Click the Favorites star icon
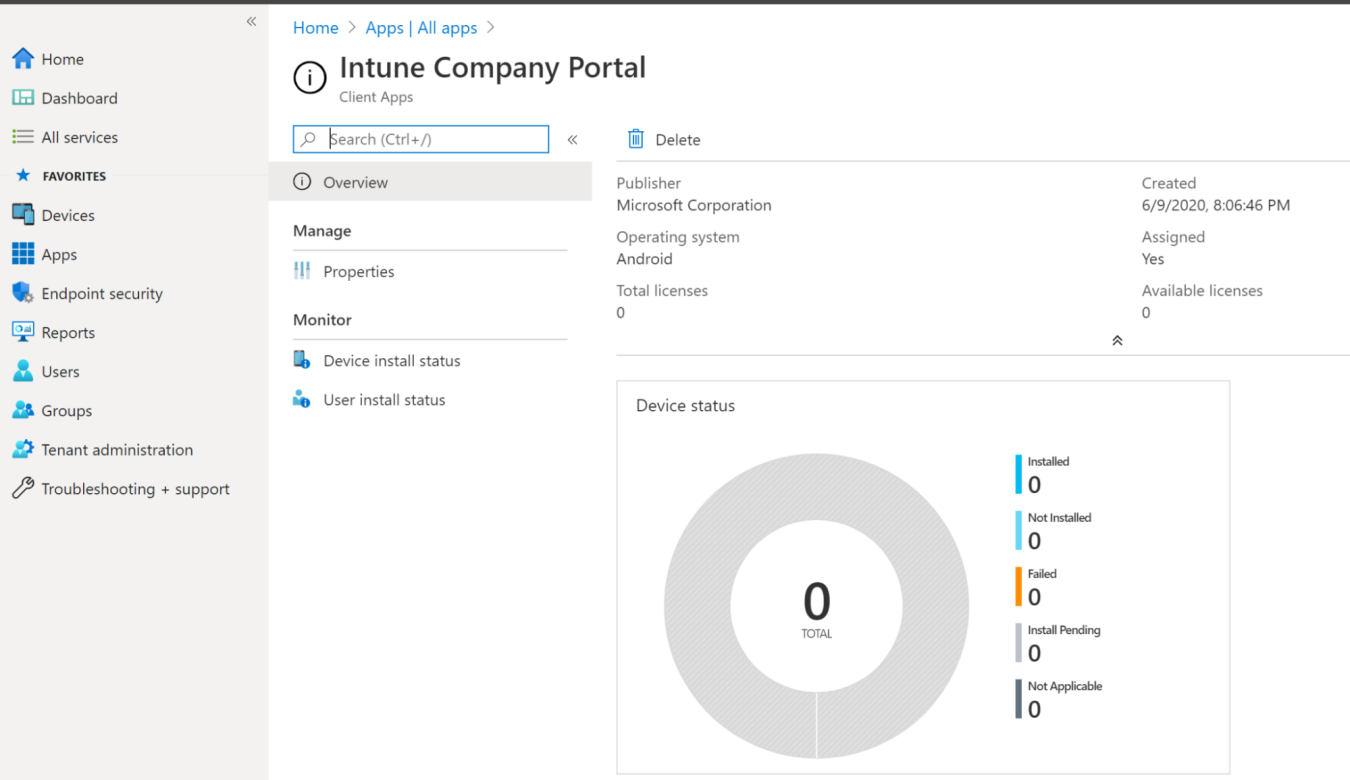This screenshot has width=1350, height=780. coord(23,176)
